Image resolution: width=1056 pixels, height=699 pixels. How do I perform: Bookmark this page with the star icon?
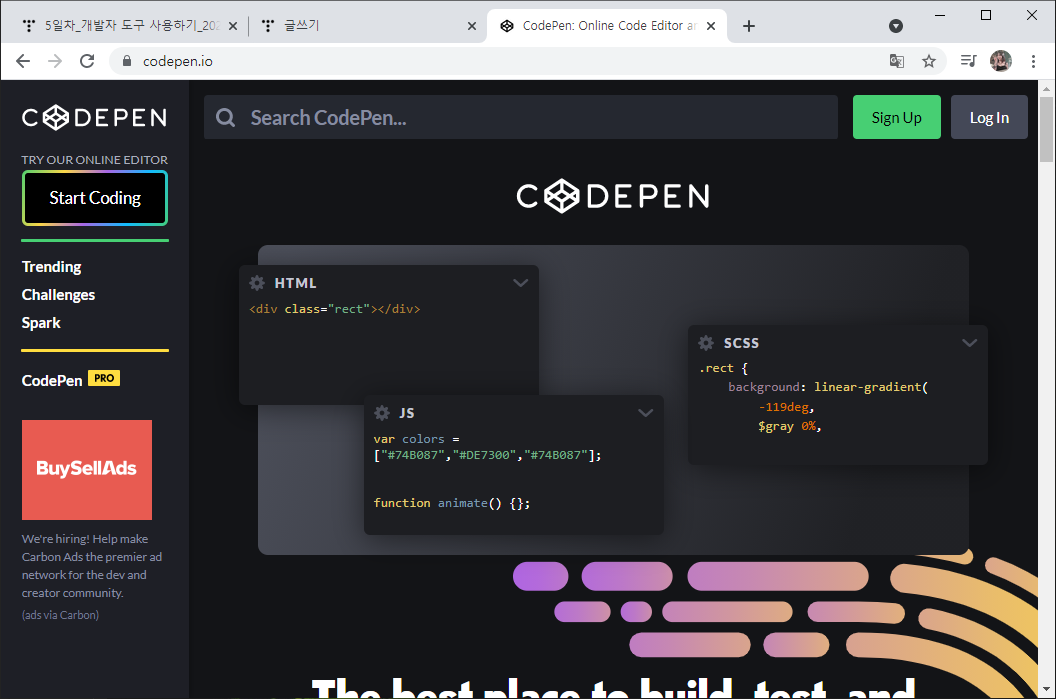929,61
